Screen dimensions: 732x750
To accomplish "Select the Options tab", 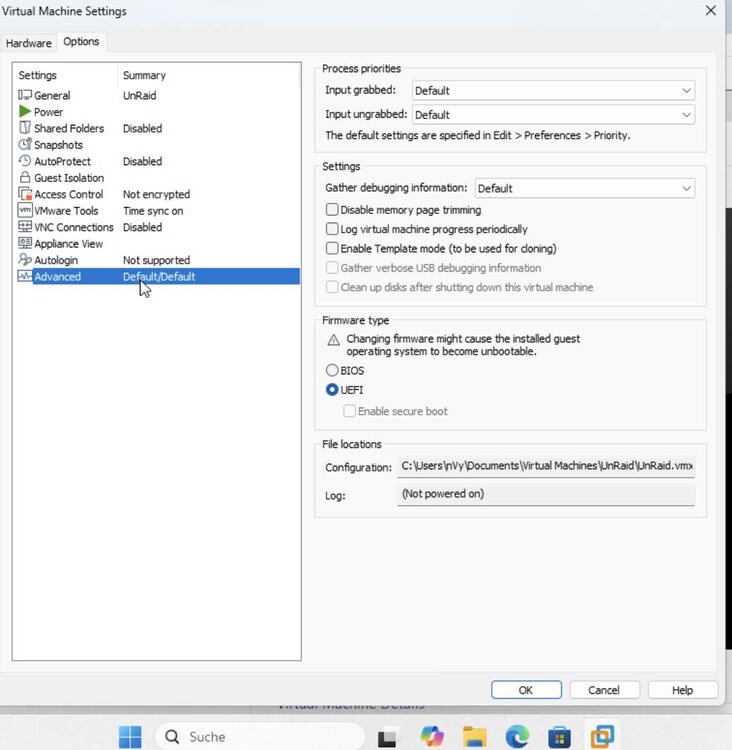I will point(81,42).
